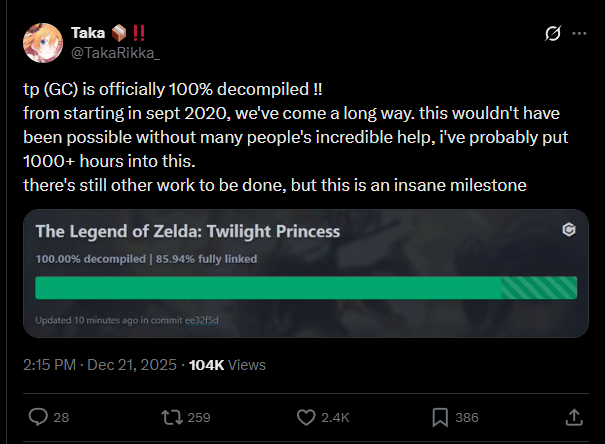Like the tweet with the heart icon
This screenshot has height=444, width=605.
[x=306, y=417]
